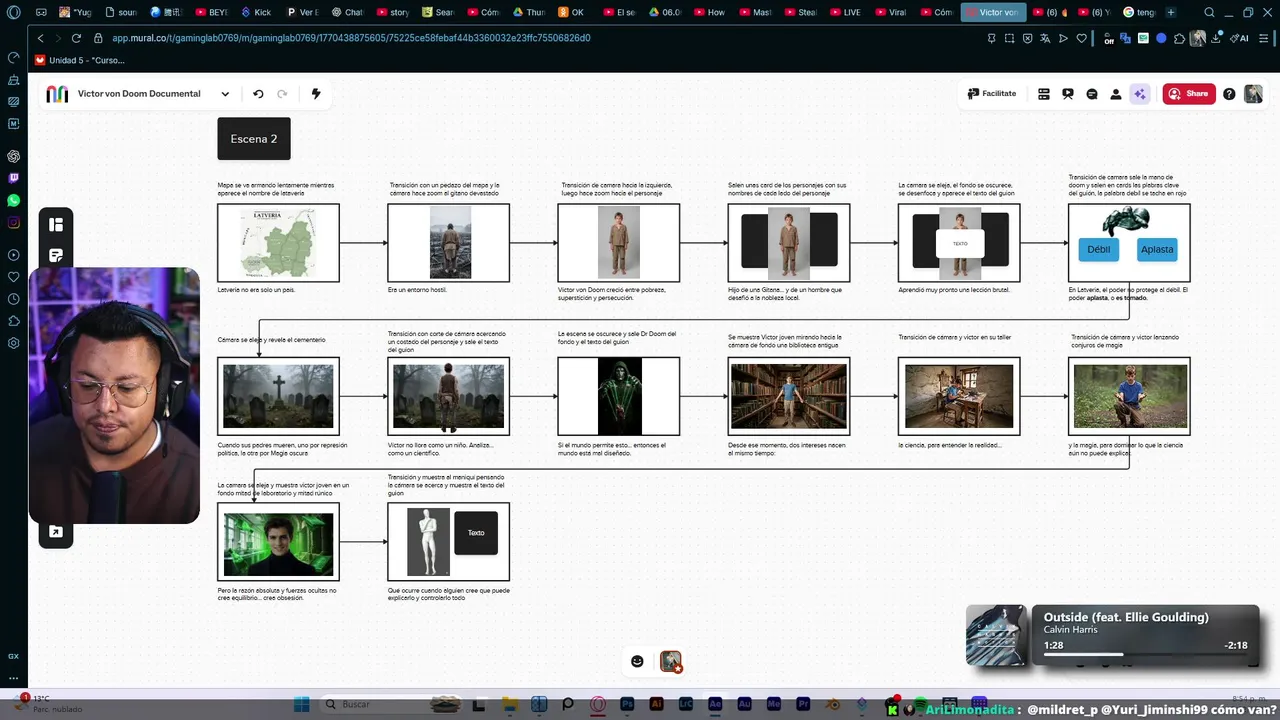Select the sticky note tool in left toolbar
Image resolution: width=1280 pixels, height=720 pixels.
pos(56,255)
